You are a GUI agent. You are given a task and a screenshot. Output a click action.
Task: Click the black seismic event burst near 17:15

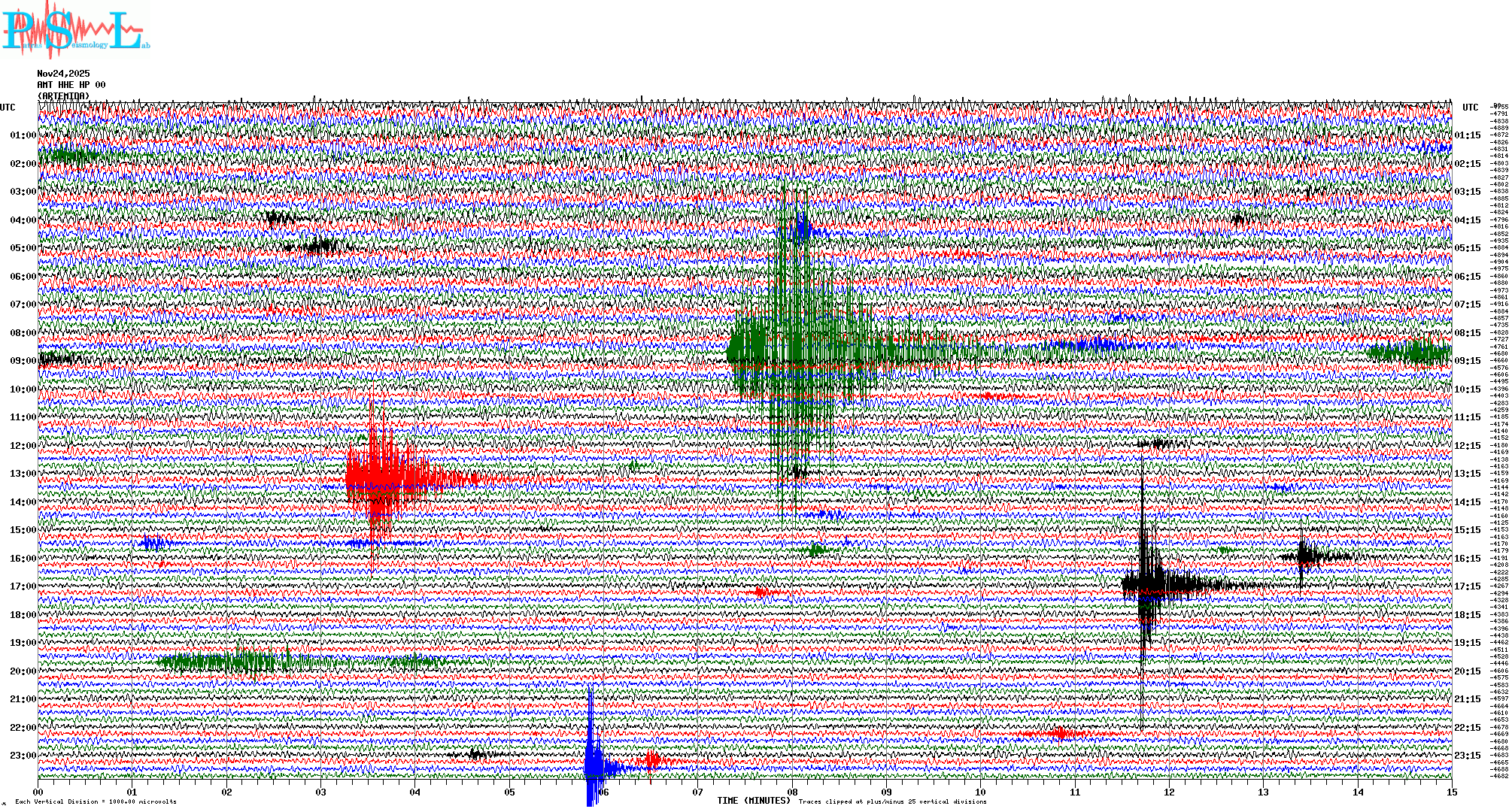[1151, 583]
